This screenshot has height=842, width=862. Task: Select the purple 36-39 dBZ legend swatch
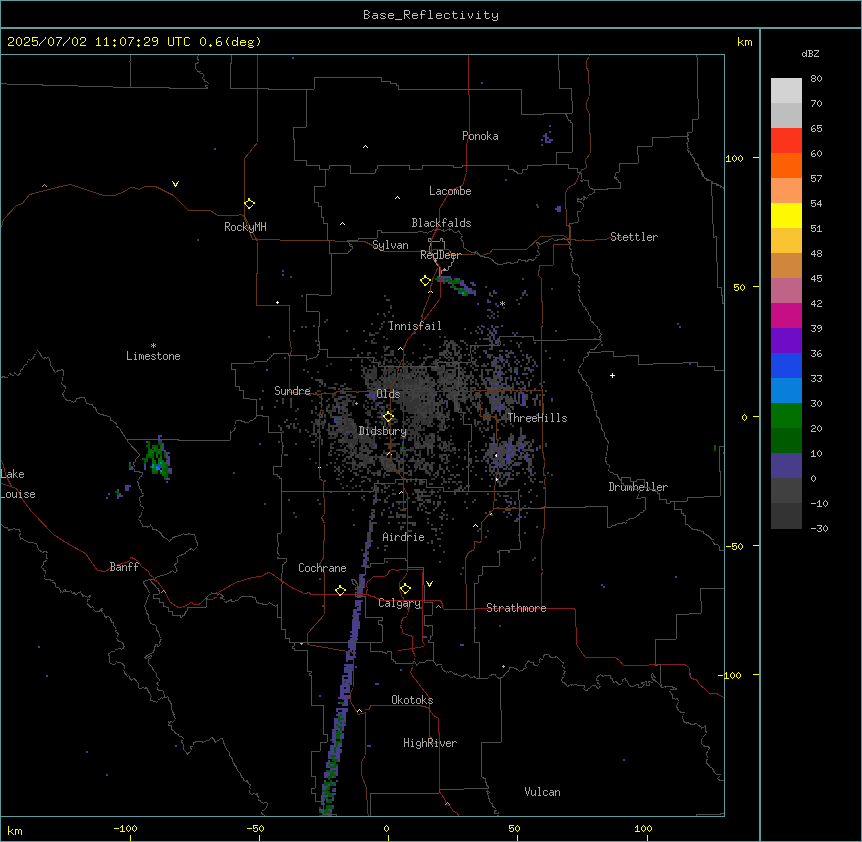pyautogui.click(x=786, y=341)
